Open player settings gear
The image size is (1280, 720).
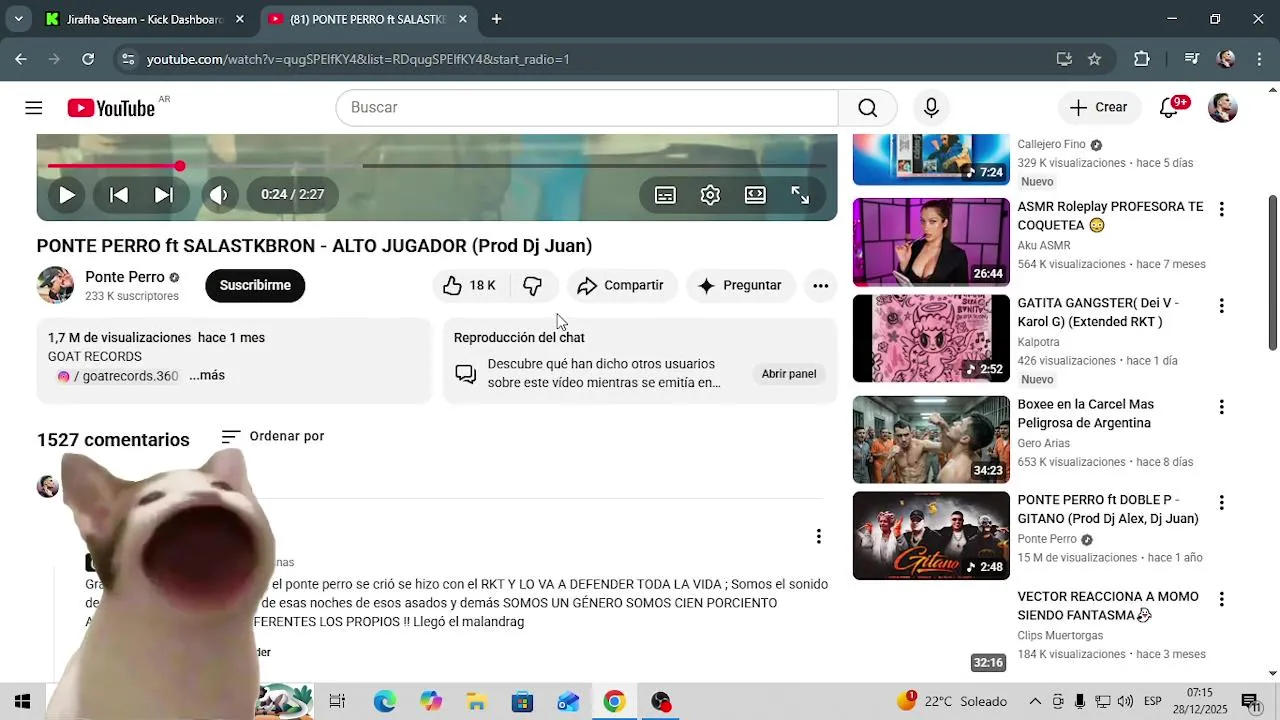(x=710, y=195)
